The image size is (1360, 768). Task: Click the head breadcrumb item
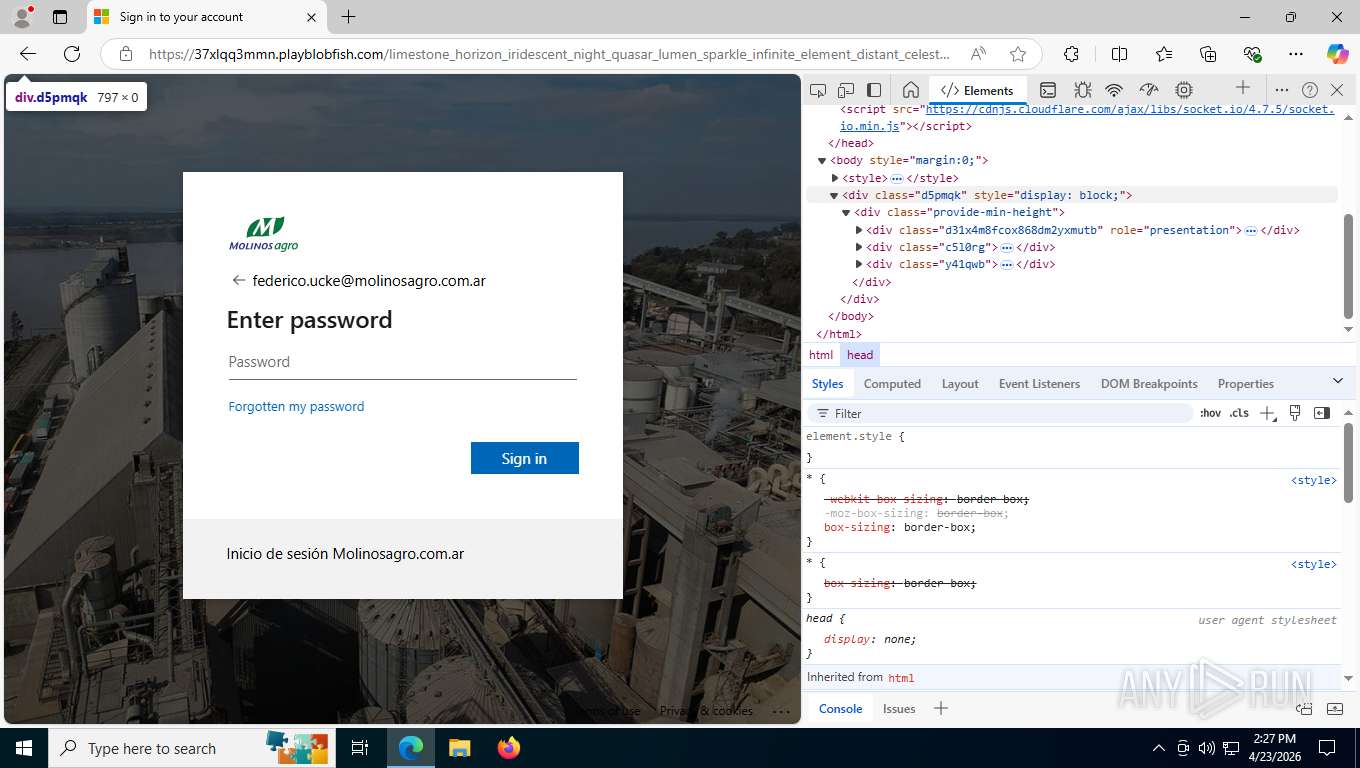coord(860,355)
